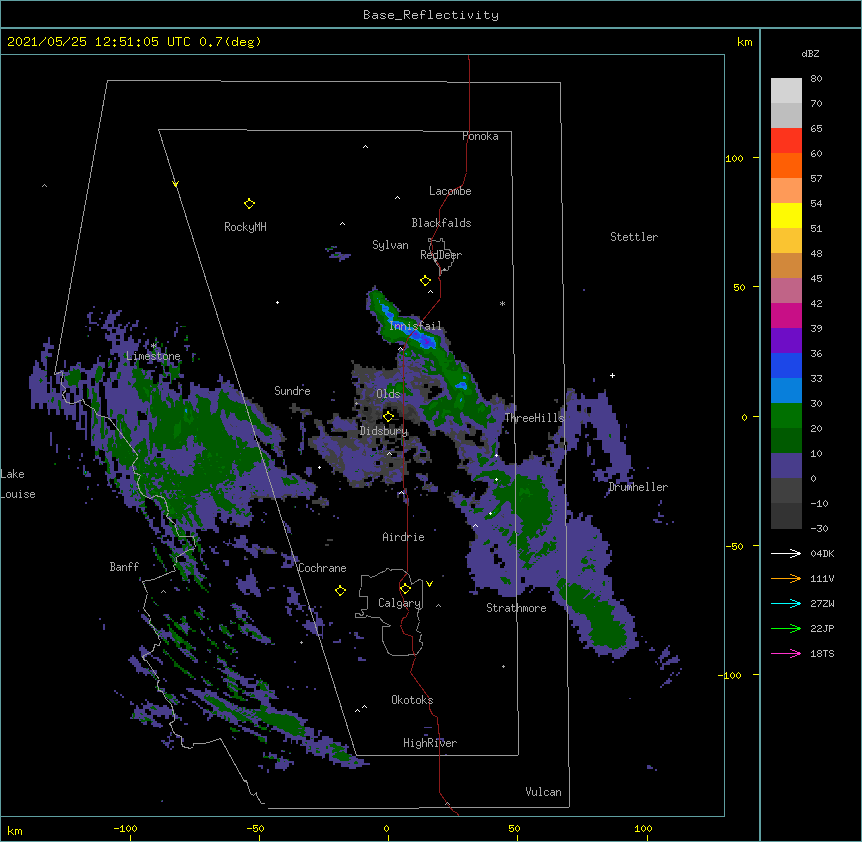Click the 04DK legend label
The height and width of the screenshot is (842, 862).
[822, 553]
